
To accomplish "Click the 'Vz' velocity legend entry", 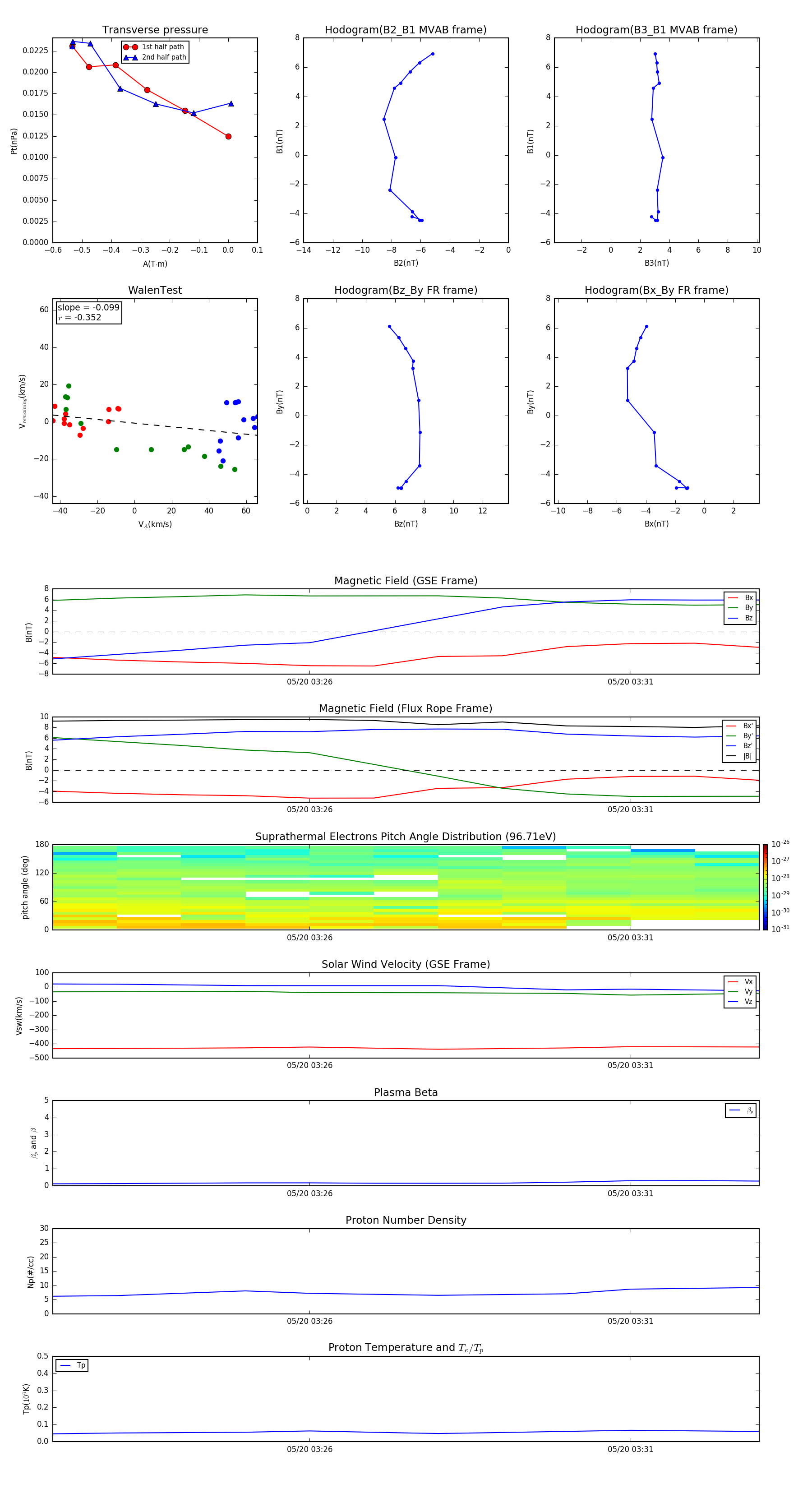I will pos(740,1002).
